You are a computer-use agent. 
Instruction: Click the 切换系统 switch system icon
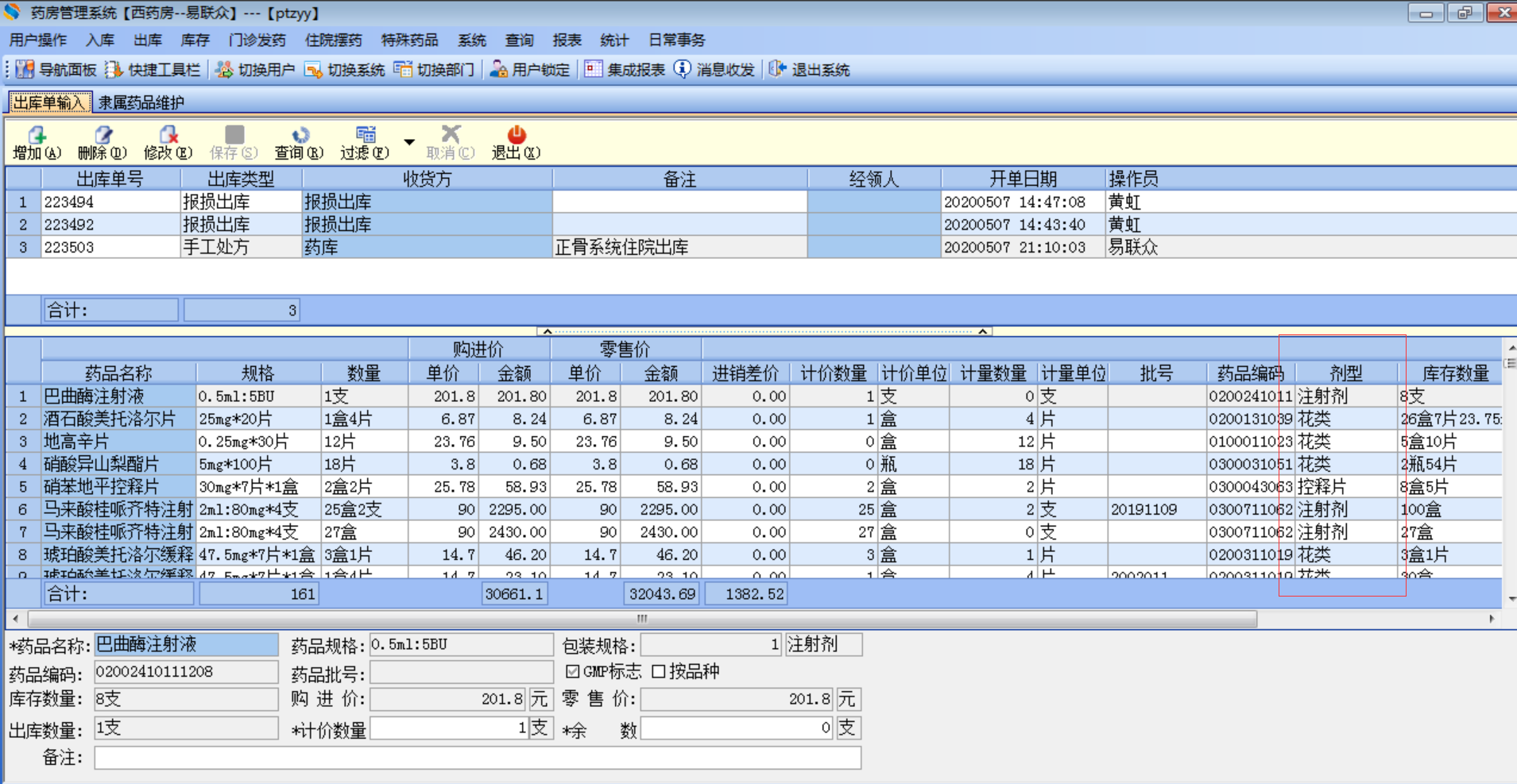pyautogui.click(x=314, y=69)
